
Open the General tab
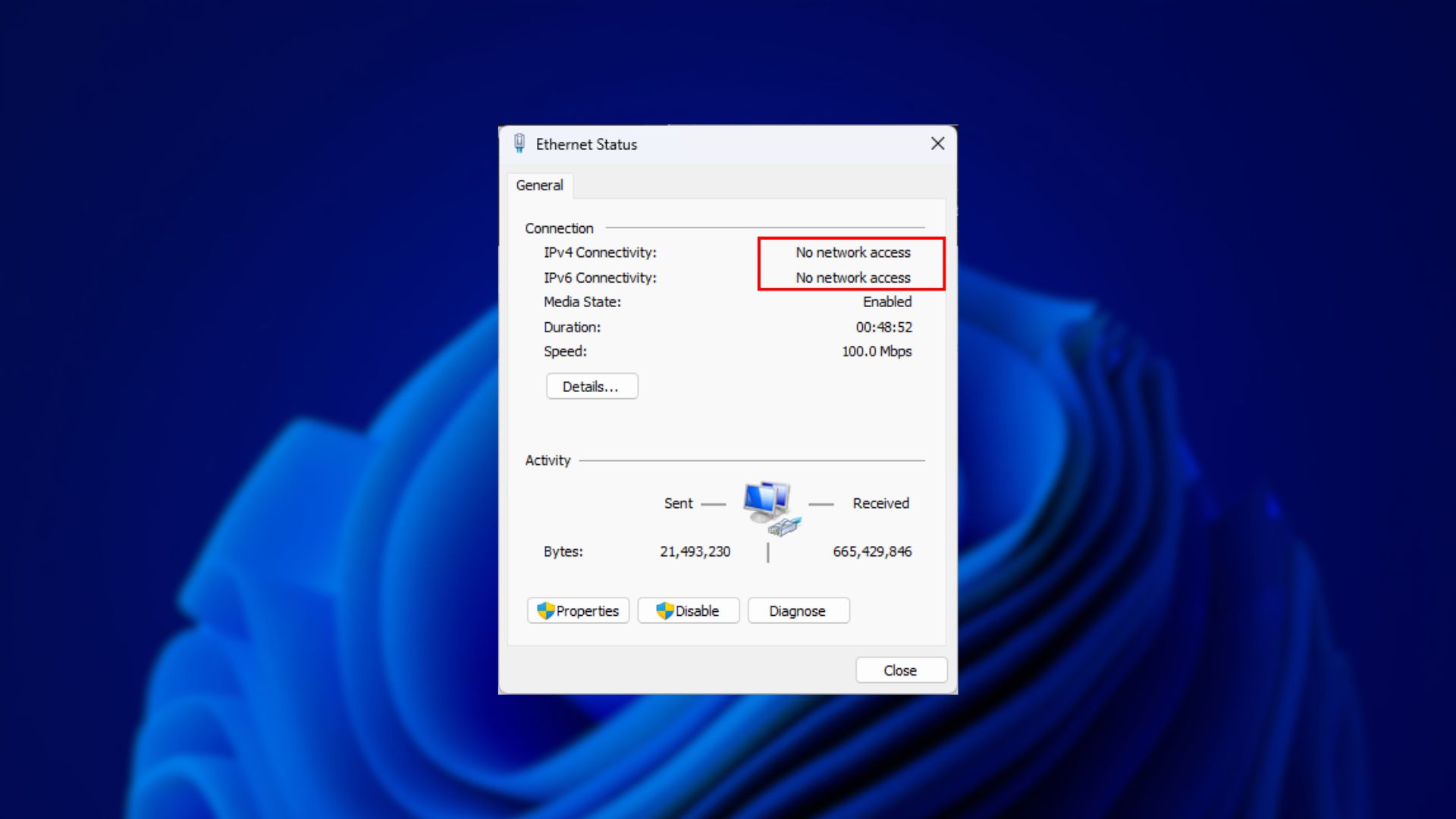[539, 185]
